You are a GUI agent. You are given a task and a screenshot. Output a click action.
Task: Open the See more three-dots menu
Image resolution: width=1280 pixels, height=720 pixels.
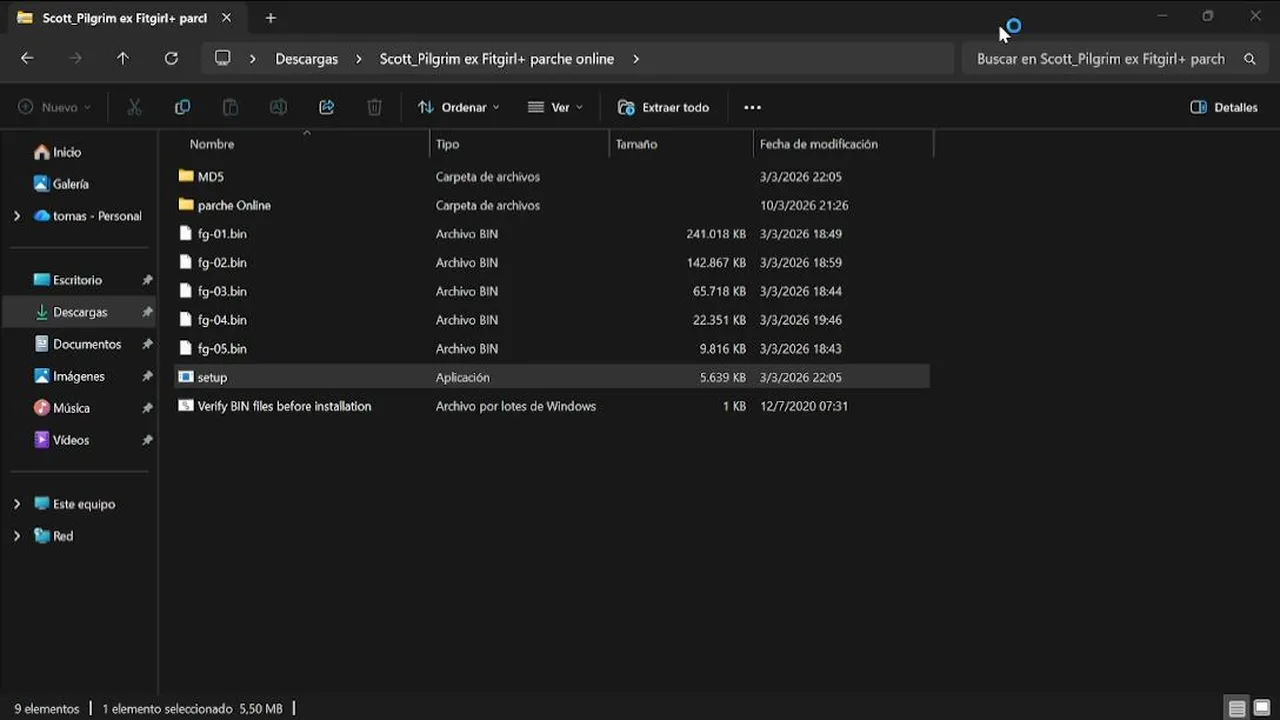pos(752,107)
